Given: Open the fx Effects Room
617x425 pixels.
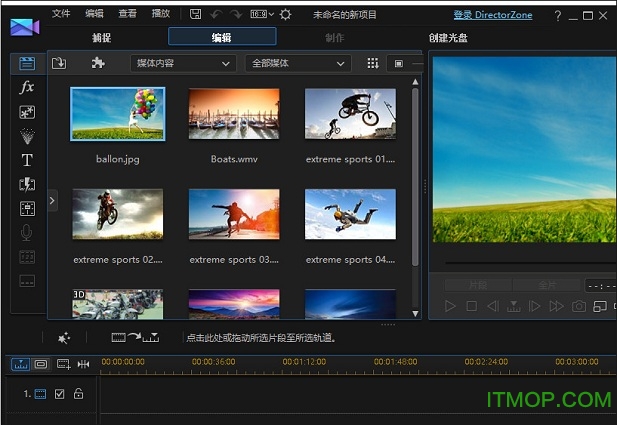Looking at the screenshot, I should point(27,88).
